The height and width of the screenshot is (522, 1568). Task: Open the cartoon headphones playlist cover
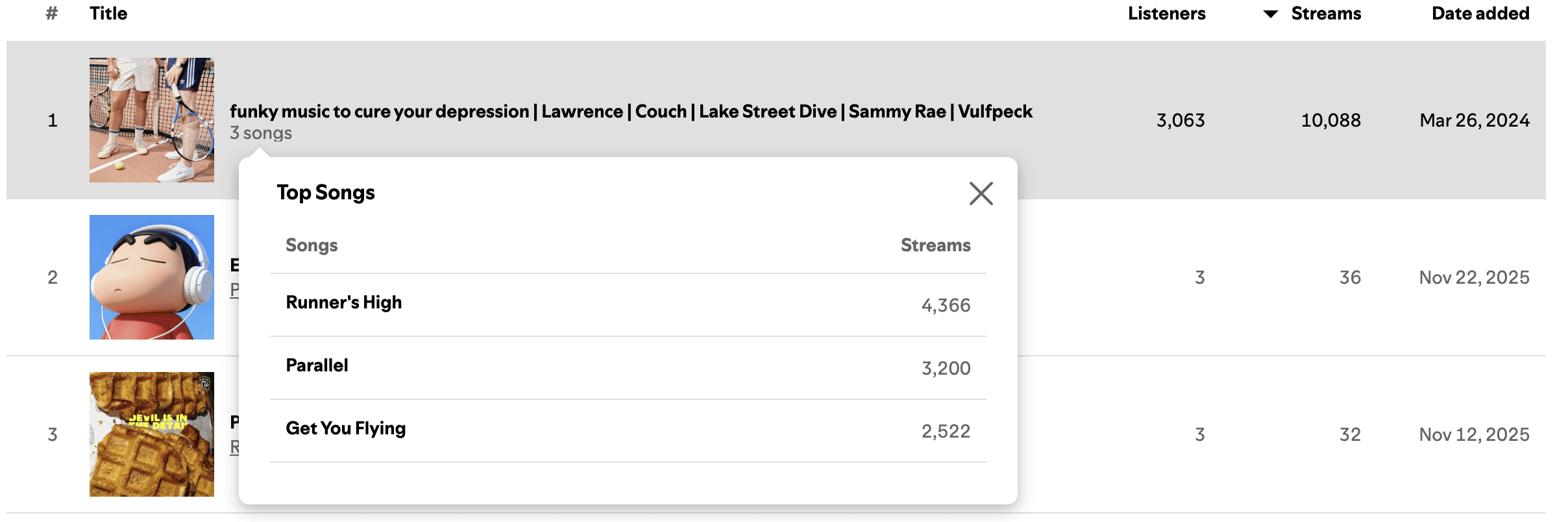pyautogui.click(x=152, y=277)
